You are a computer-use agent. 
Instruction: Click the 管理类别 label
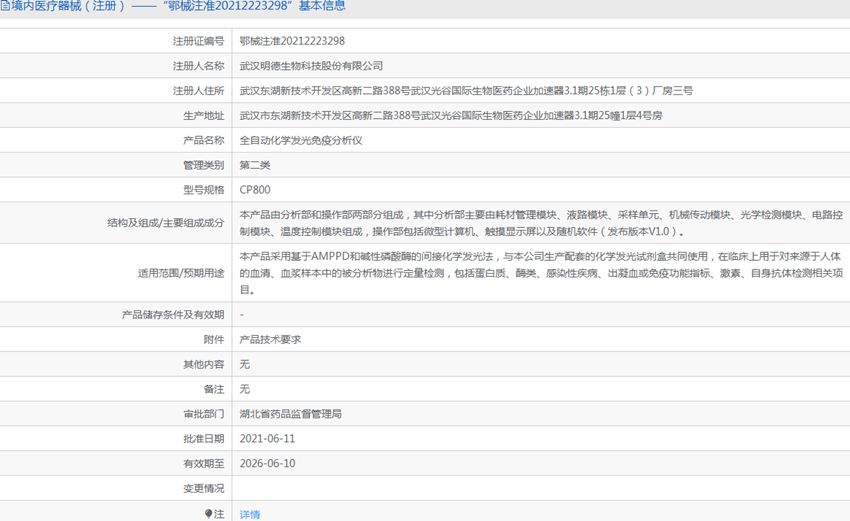[x=204, y=165]
